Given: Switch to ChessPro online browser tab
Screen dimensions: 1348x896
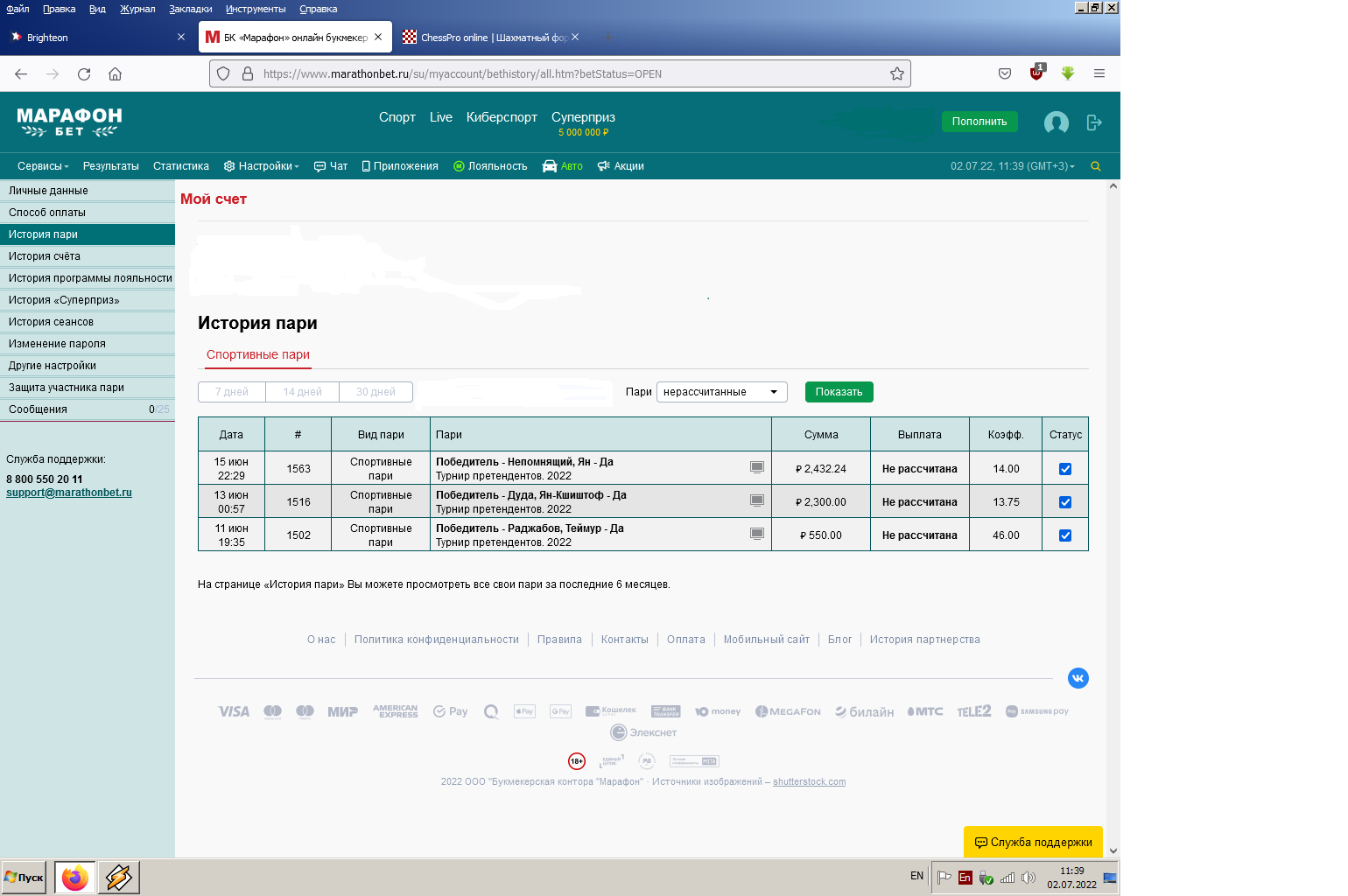Looking at the screenshot, I should point(486,38).
